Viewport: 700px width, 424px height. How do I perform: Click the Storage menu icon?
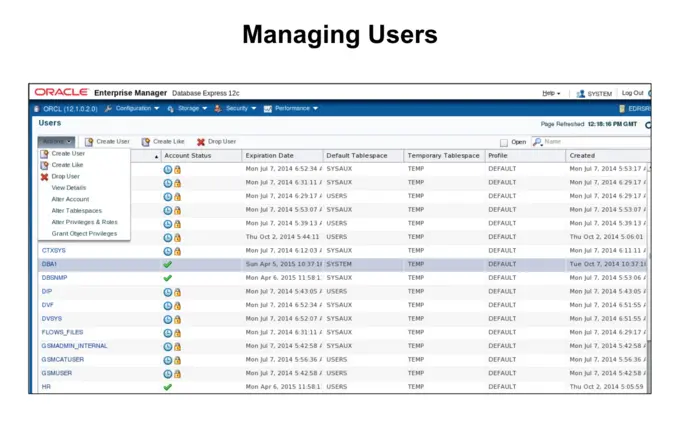click(171, 108)
